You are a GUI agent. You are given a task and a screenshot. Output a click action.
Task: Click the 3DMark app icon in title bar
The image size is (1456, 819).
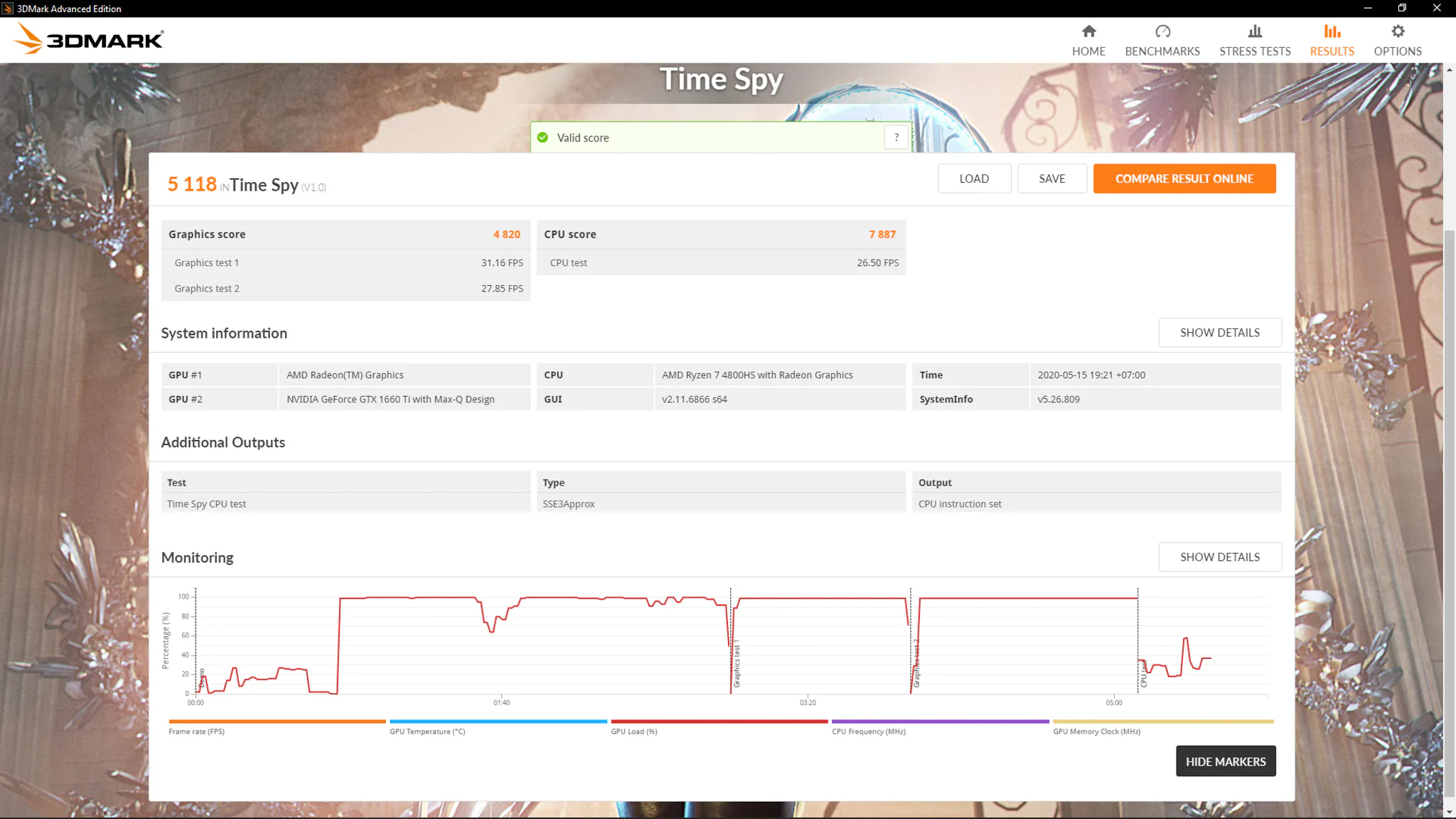[8, 9]
